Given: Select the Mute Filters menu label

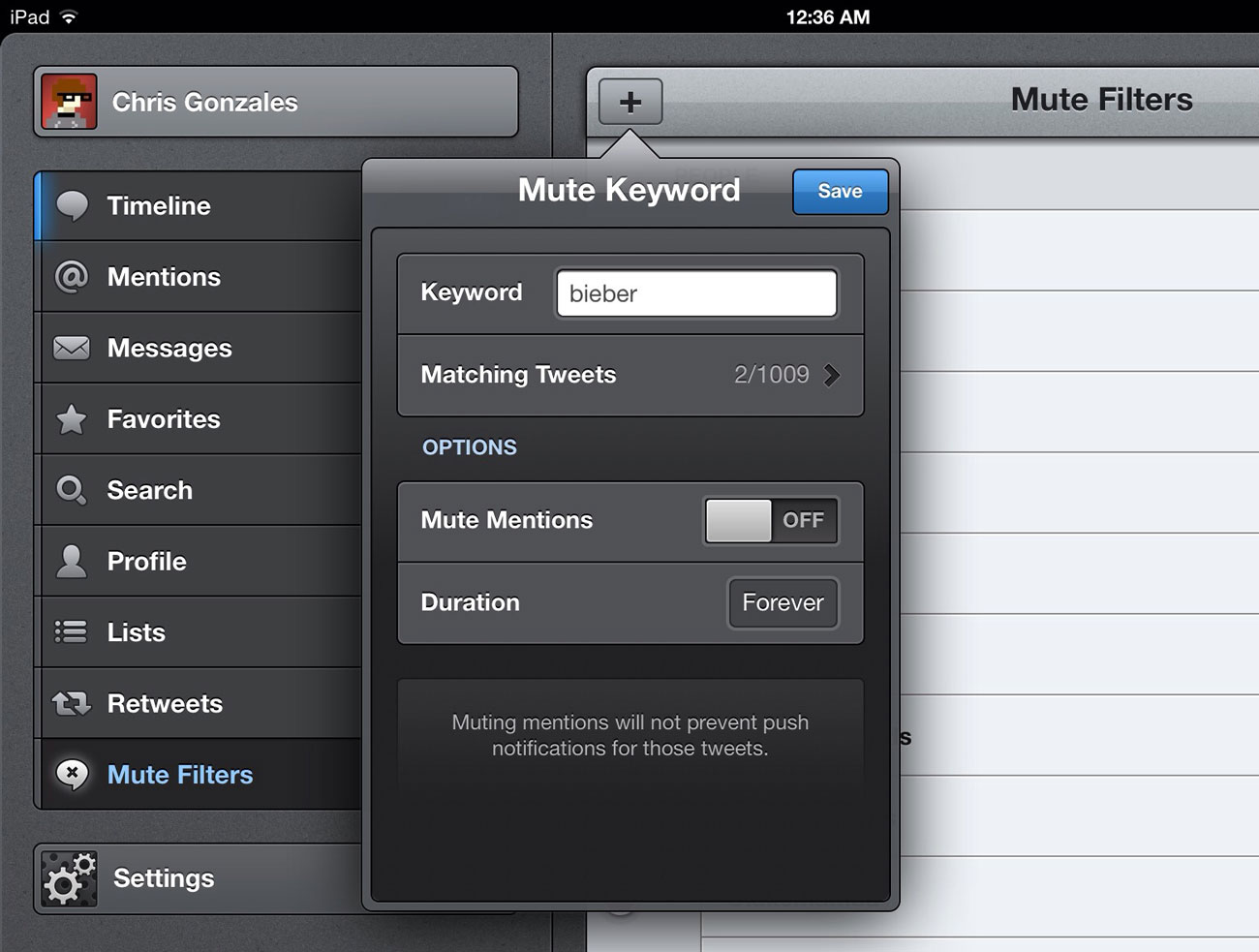Looking at the screenshot, I should (180, 775).
